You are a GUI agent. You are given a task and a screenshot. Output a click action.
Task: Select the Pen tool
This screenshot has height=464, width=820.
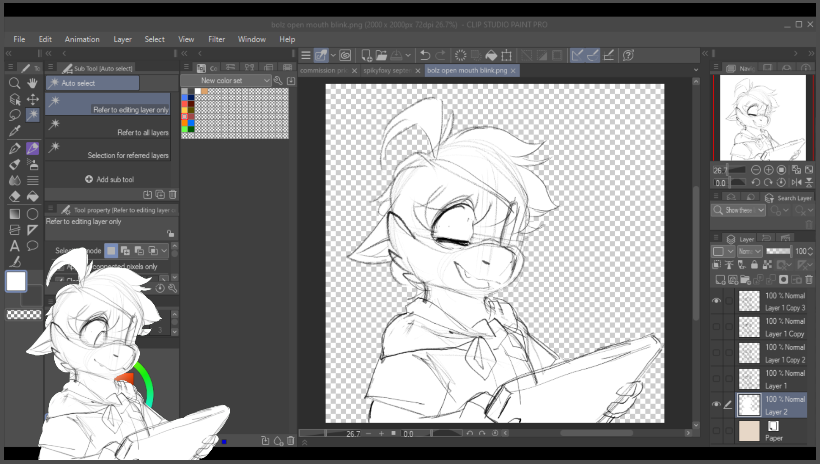pos(15,149)
